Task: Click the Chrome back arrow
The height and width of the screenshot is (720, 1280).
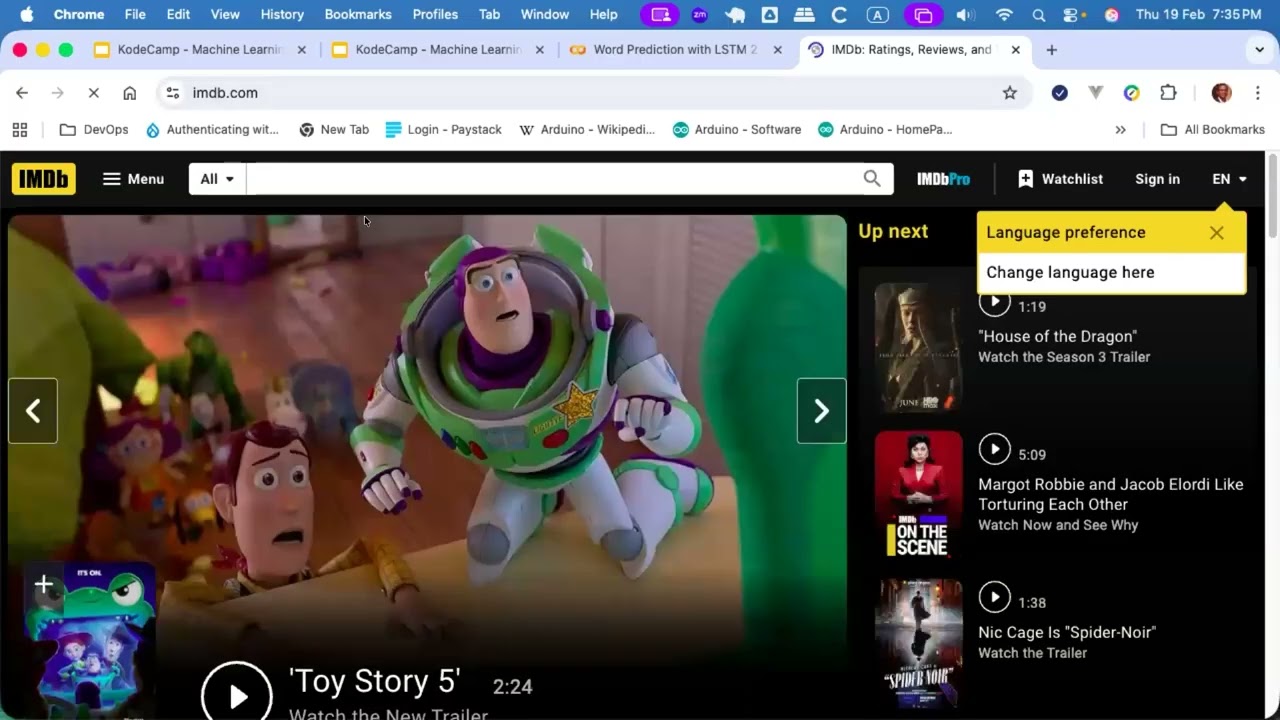Action: tap(22, 93)
